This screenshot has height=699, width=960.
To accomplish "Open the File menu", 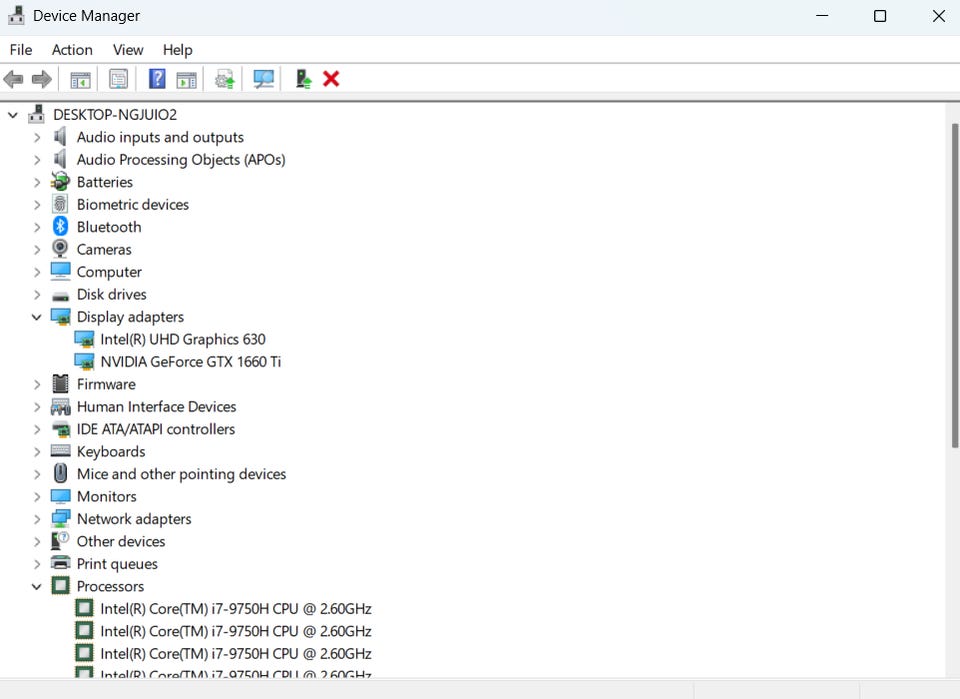I will click(21, 50).
